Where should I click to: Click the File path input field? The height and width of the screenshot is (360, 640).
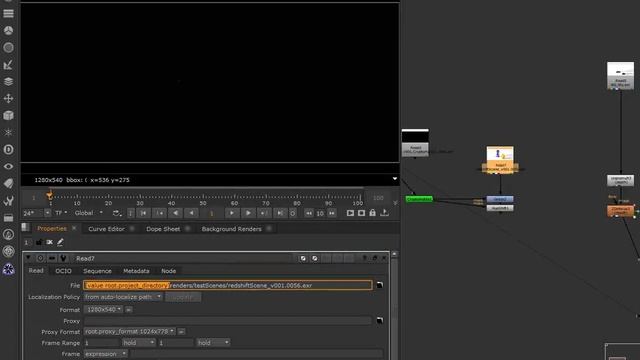[228, 285]
